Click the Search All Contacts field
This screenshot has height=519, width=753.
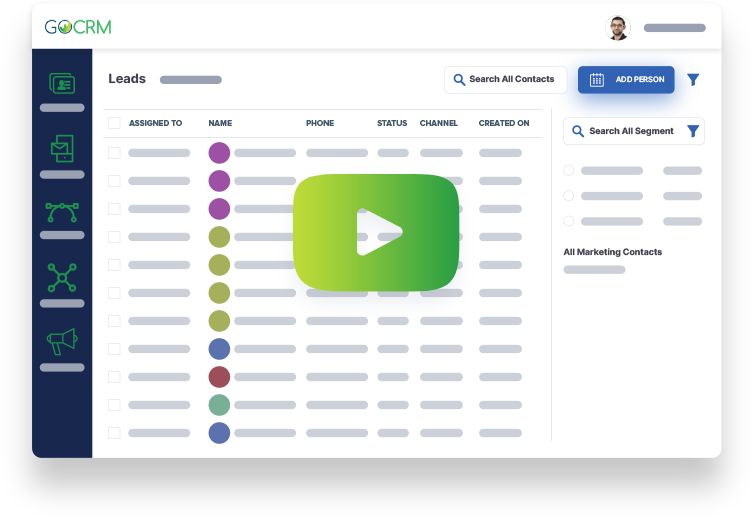point(505,80)
